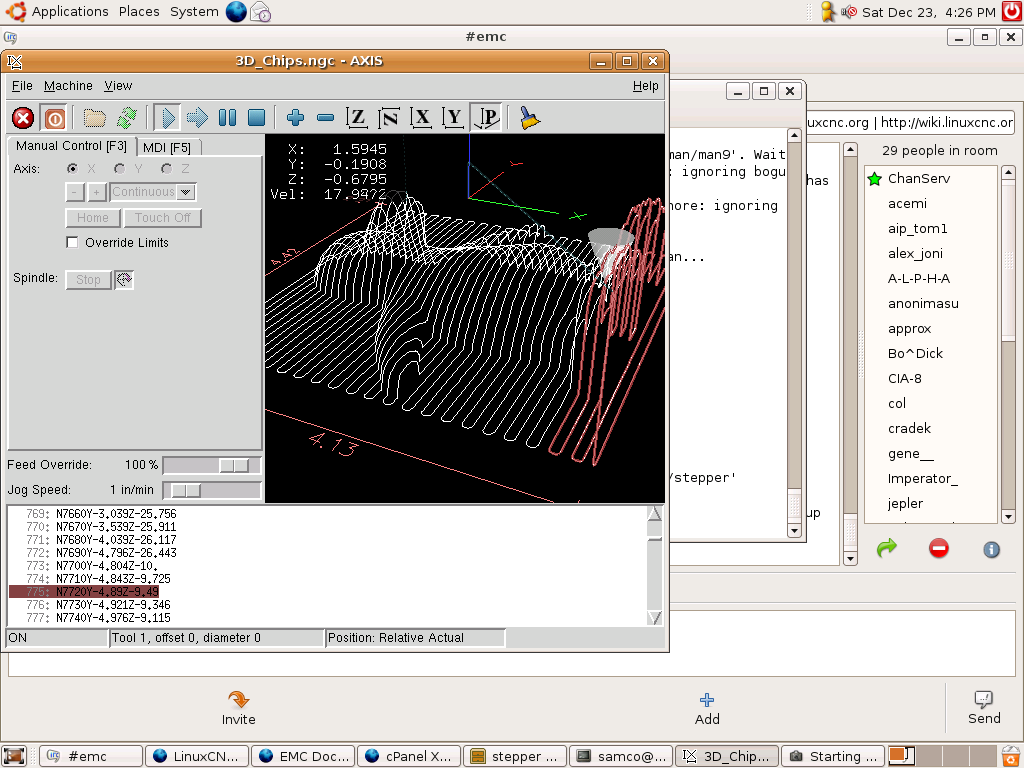Zoom out the preview with minus icon
The image size is (1024, 768).
pyautogui.click(x=325, y=118)
